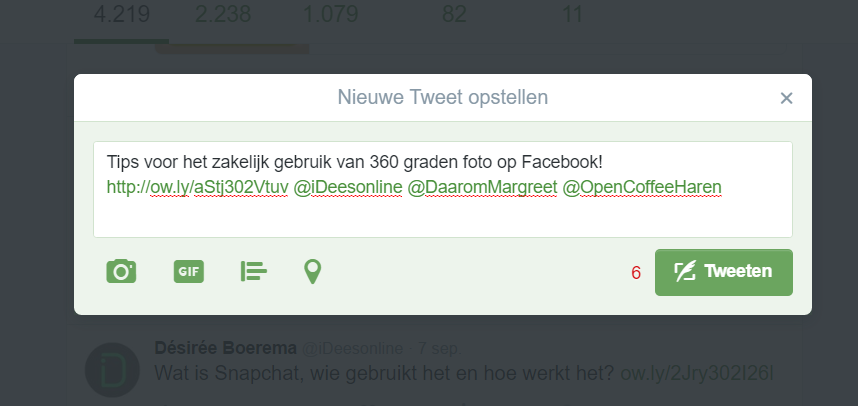858x406 pixels.
Task: Close the Nieuwe Tweet opstellen dialog
Action: pos(786,98)
